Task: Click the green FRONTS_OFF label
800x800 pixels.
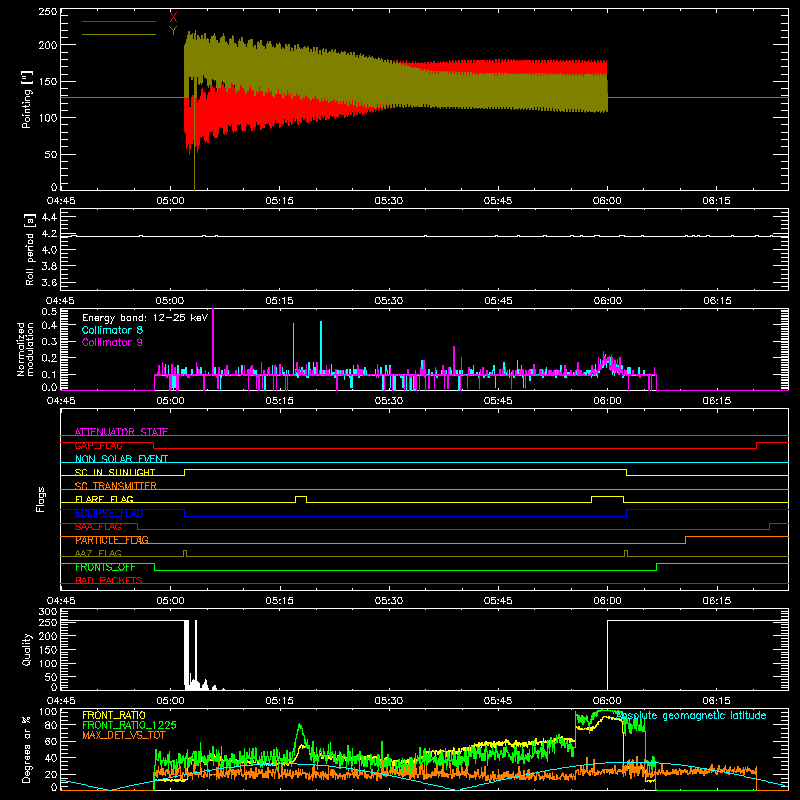Action: pyautogui.click(x=105, y=567)
